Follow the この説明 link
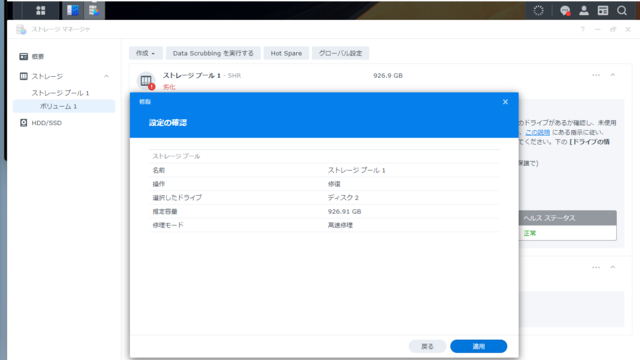 [538, 132]
